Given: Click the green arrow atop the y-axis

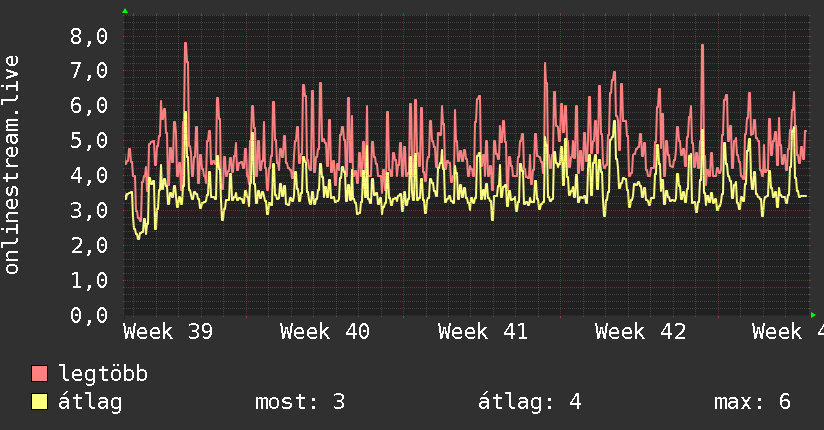Looking at the screenshot, I should click(125, 11).
